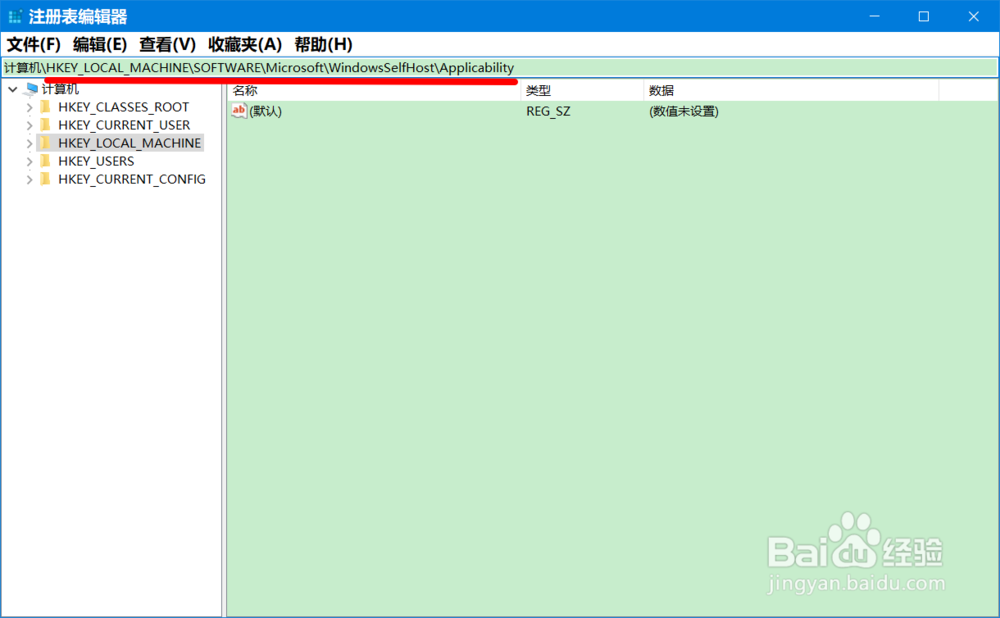Screen dimensions: 1000x618
Task: Sort by the 类型 column header
Action: (582, 91)
